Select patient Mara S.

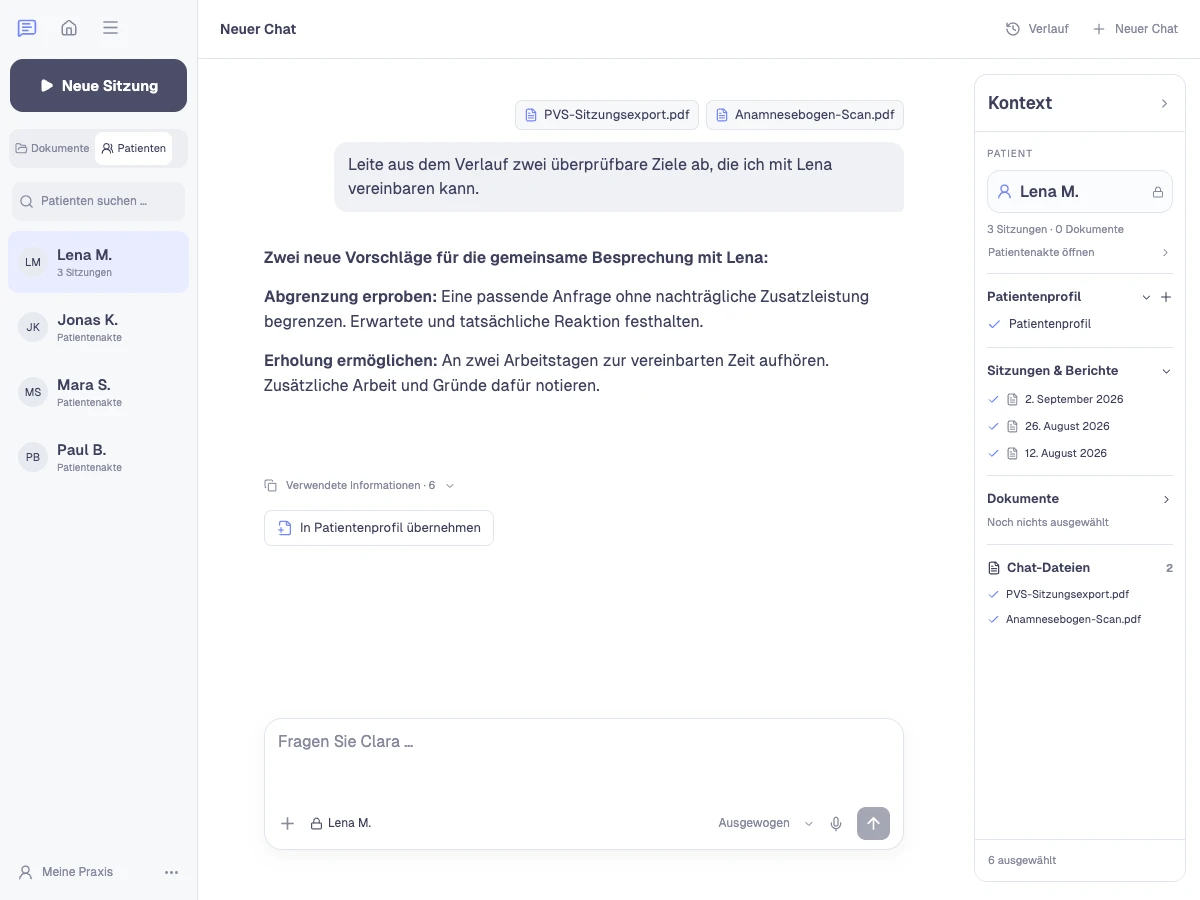(98, 392)
